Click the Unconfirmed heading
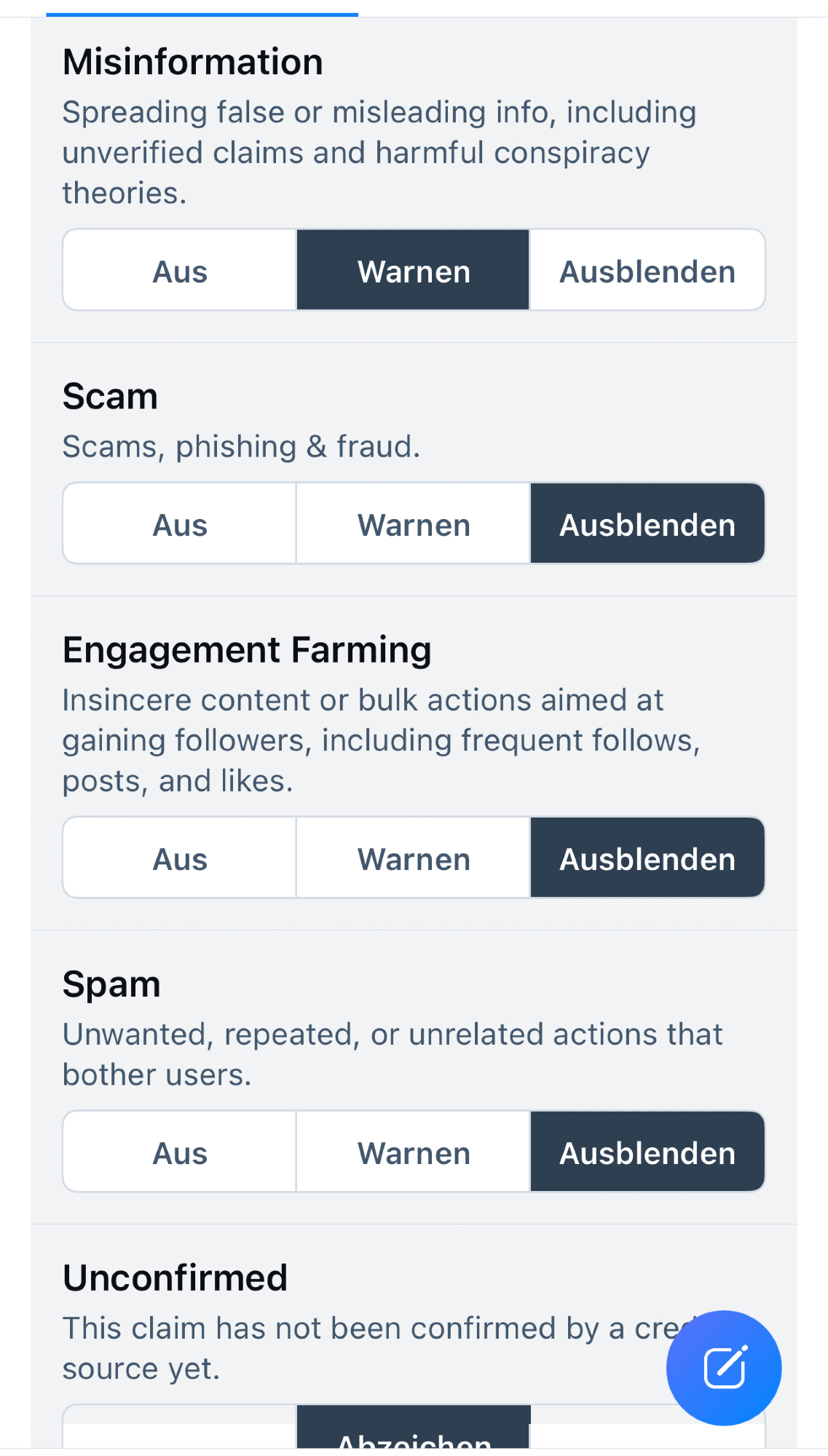 tap(176, 1278)
